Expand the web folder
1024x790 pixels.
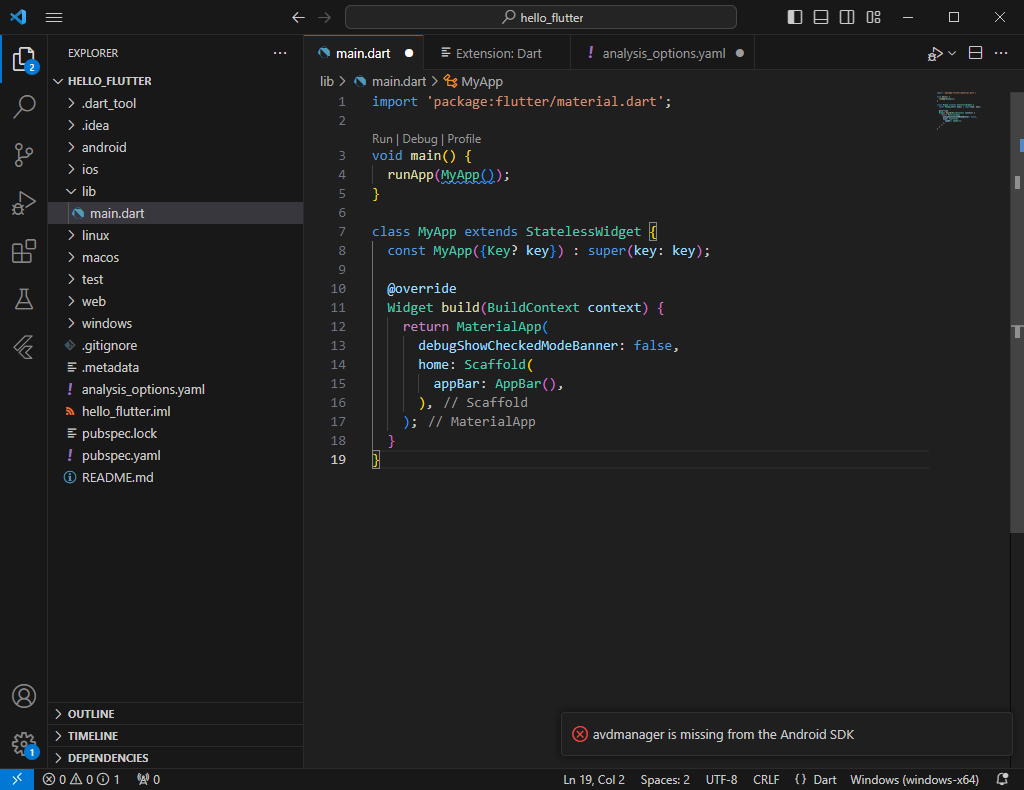176,301
